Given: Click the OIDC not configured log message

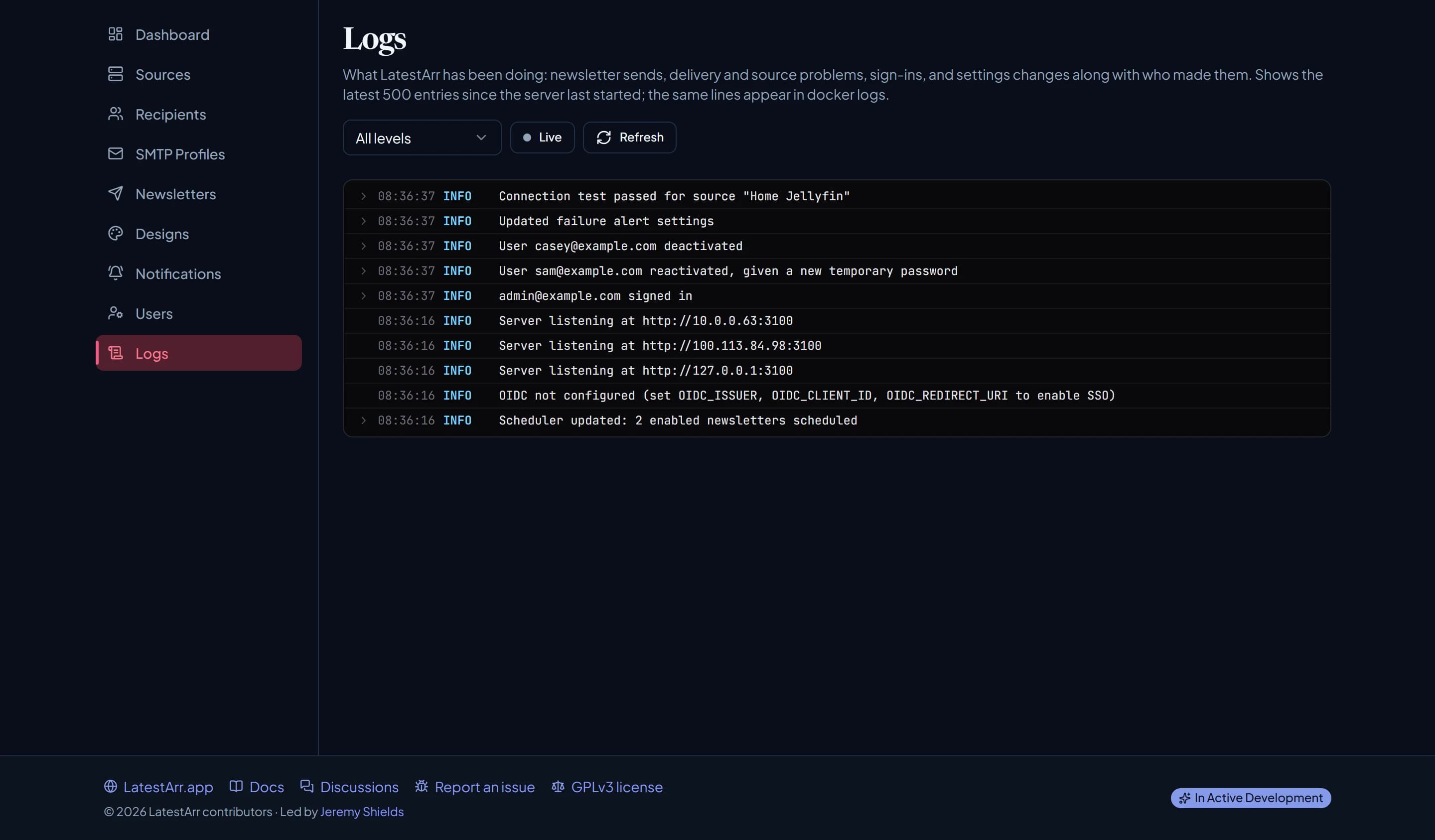Looking at the screenshot, I should pos(807,395).
